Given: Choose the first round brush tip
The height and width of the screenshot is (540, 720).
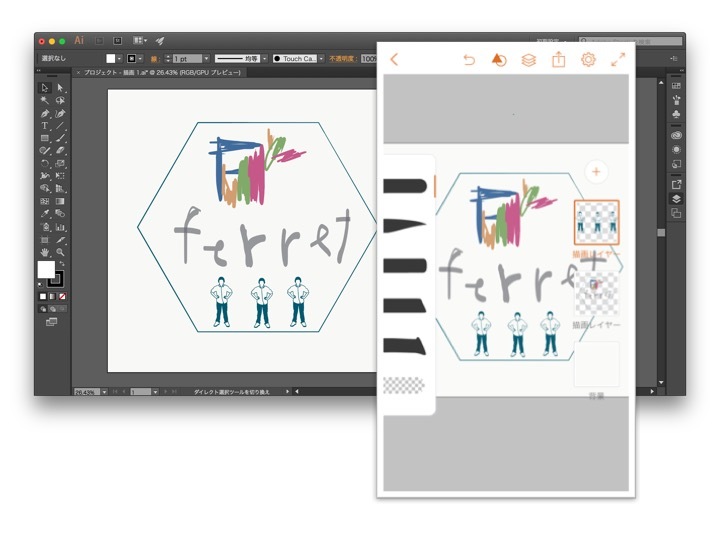Looking at the screenshot, I should tap(405, 186).
